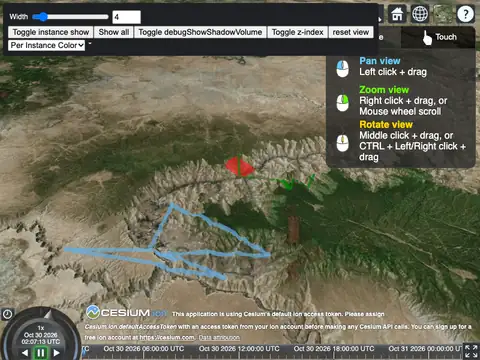This screenshot has height=360, width=480.
Task: Open the base layer imagery picker
Action: click(443, 14)
